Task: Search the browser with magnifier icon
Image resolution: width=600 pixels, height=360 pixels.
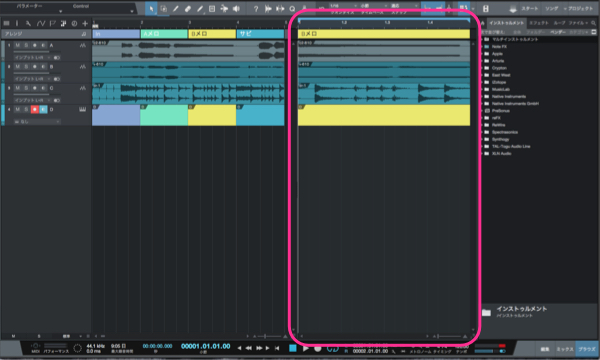Action: tap(593, 23)
